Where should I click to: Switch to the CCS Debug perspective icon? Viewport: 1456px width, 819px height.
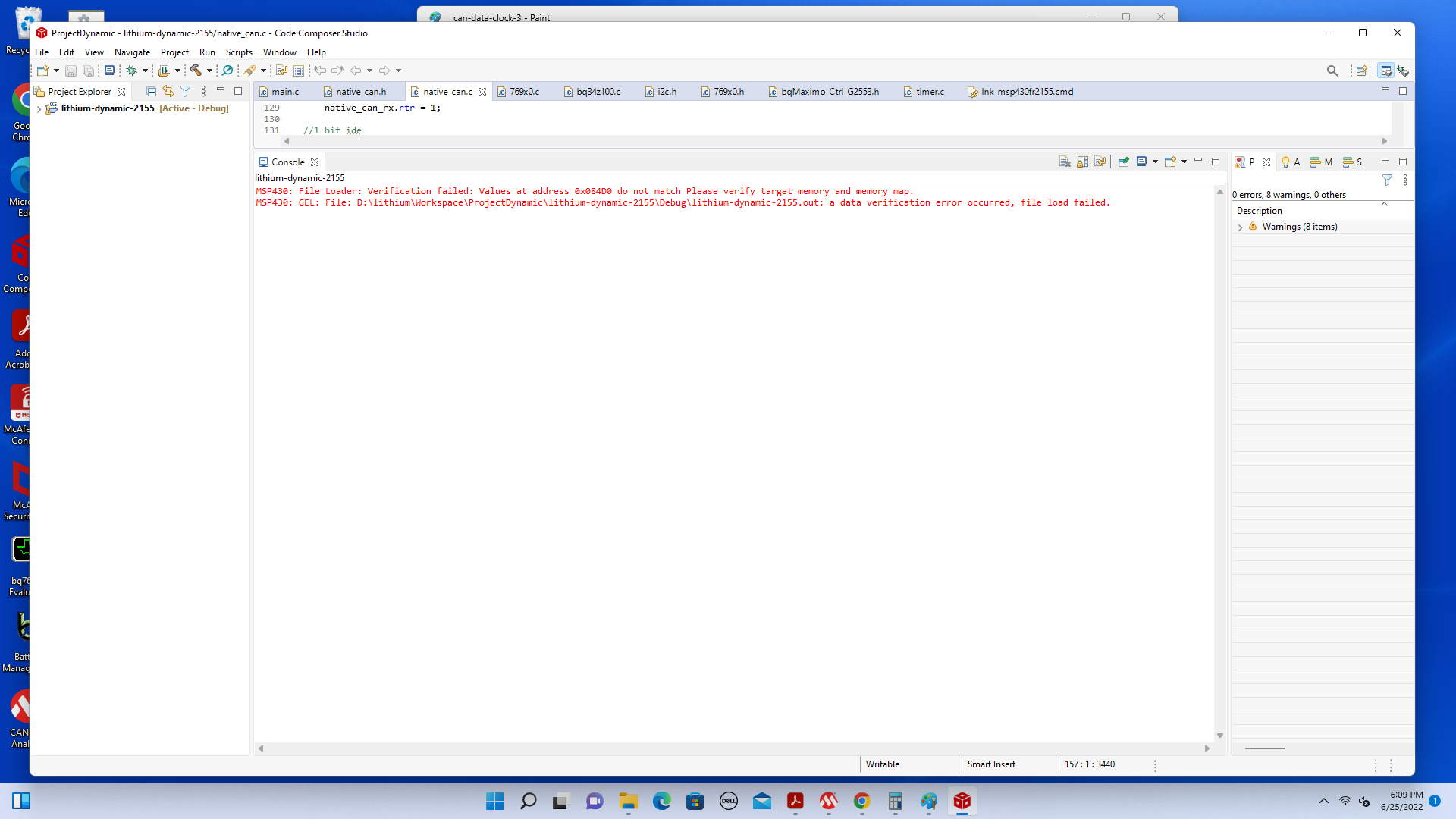(1404, 71)
